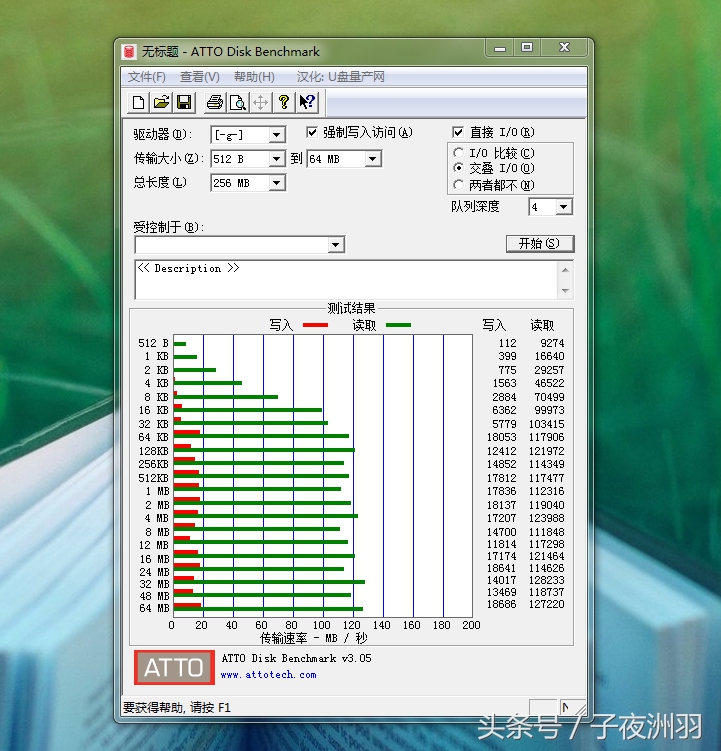
Task: Click the Open folder toolbar icon
Action: 161,102
